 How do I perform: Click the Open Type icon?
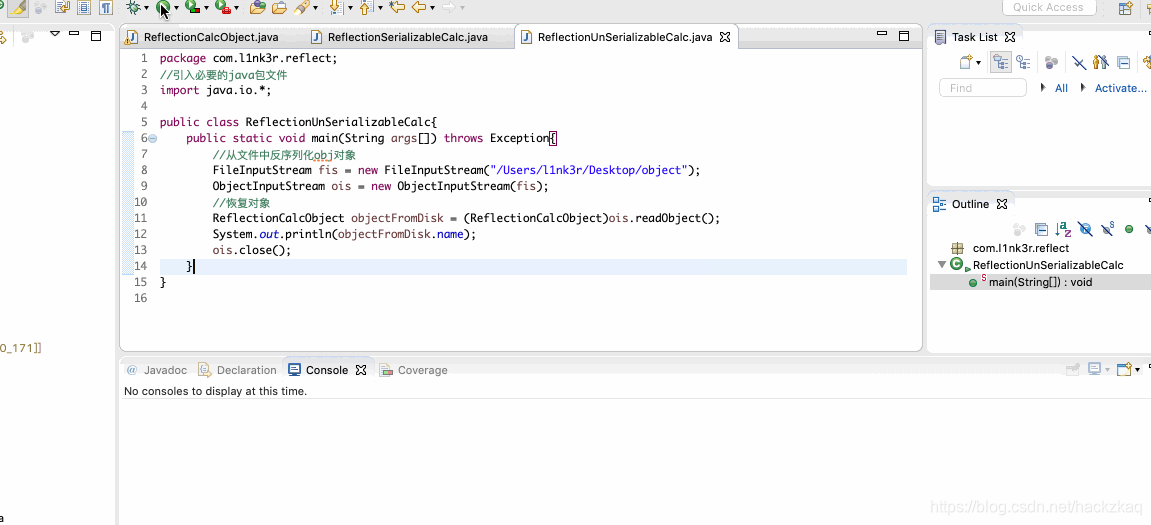tap(258, 7)
